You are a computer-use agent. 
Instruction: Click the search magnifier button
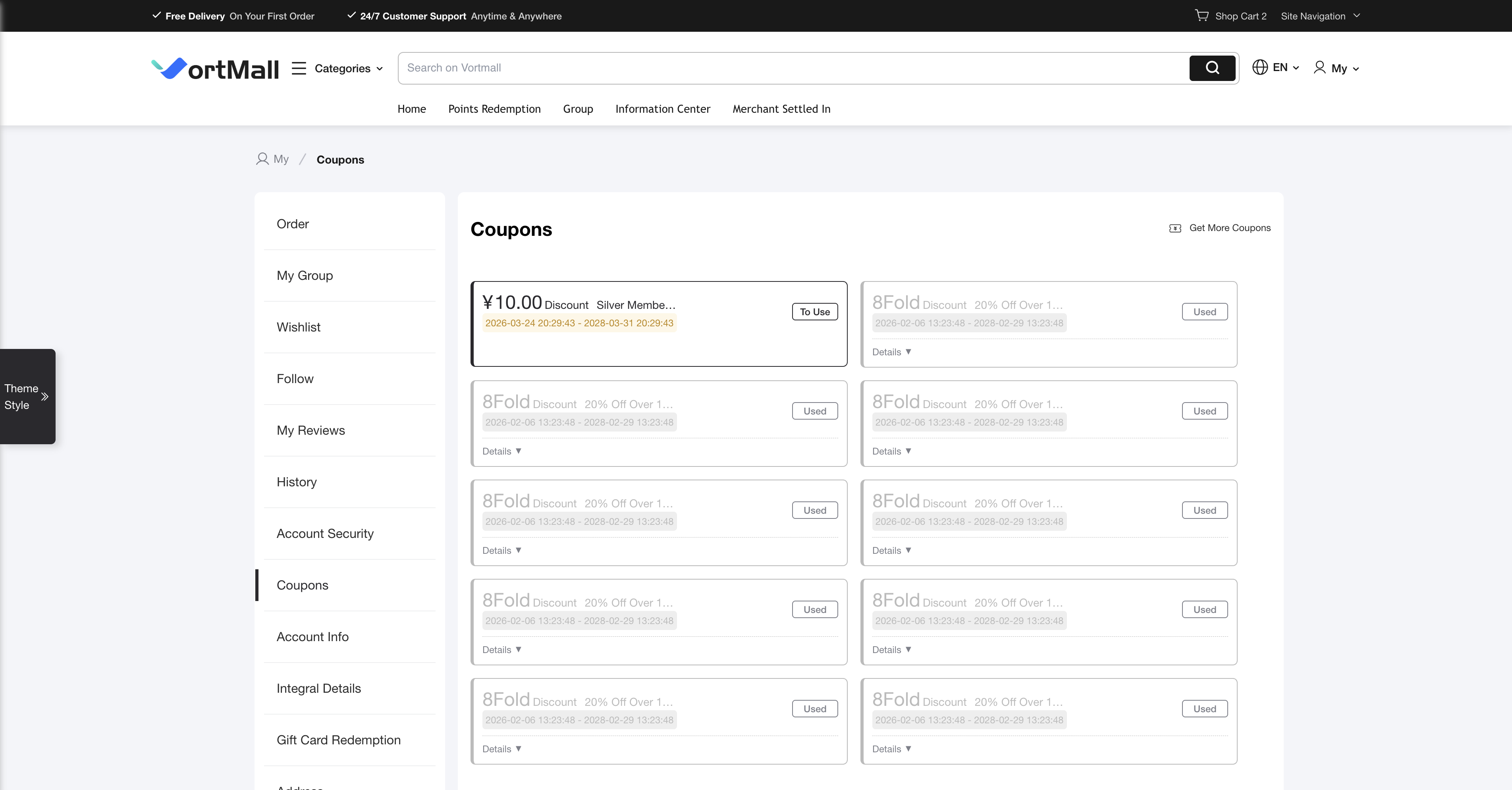1212,68
